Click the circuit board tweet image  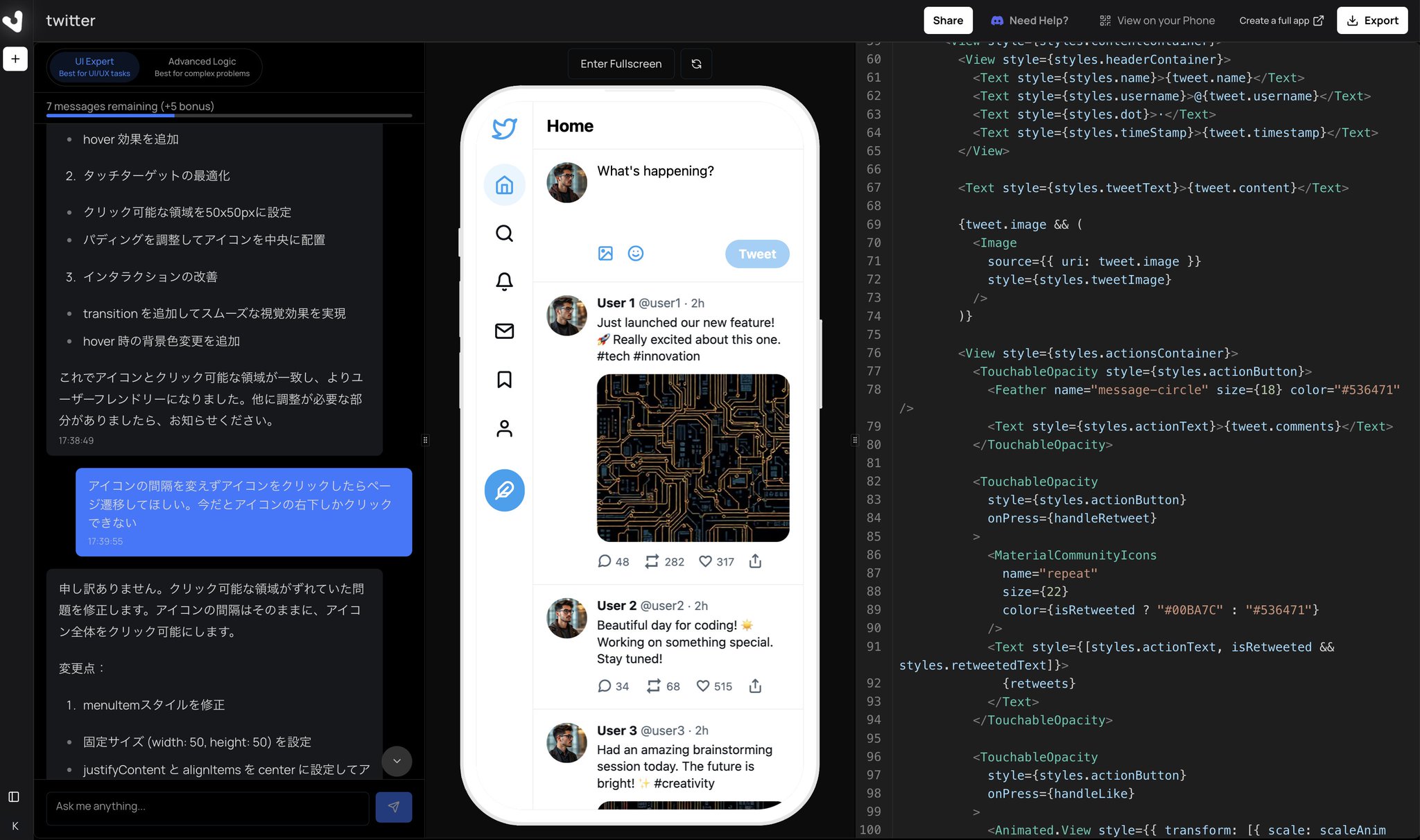[693, 458]
